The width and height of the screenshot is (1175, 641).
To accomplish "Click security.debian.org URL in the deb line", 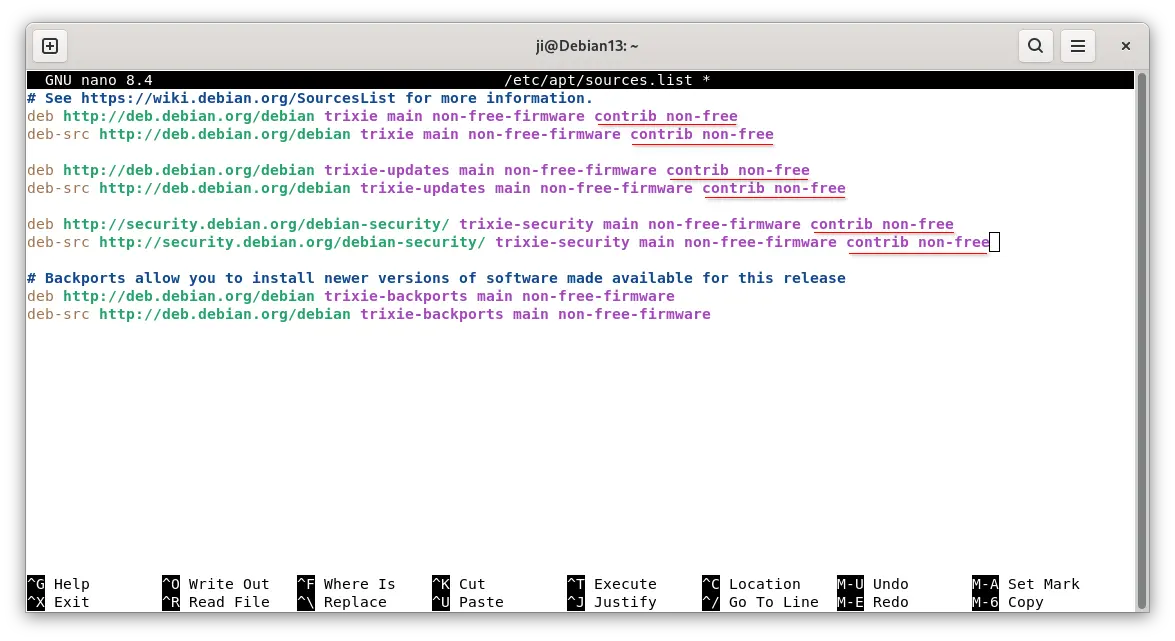I will pos(256,224).
